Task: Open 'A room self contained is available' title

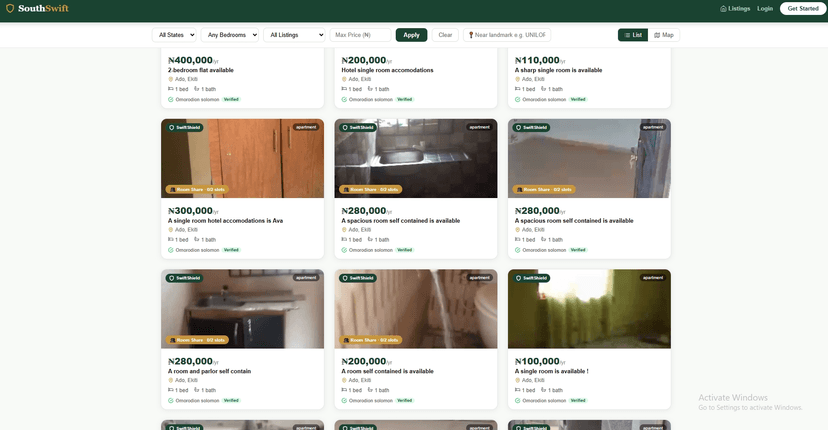Action: [387, 371]
